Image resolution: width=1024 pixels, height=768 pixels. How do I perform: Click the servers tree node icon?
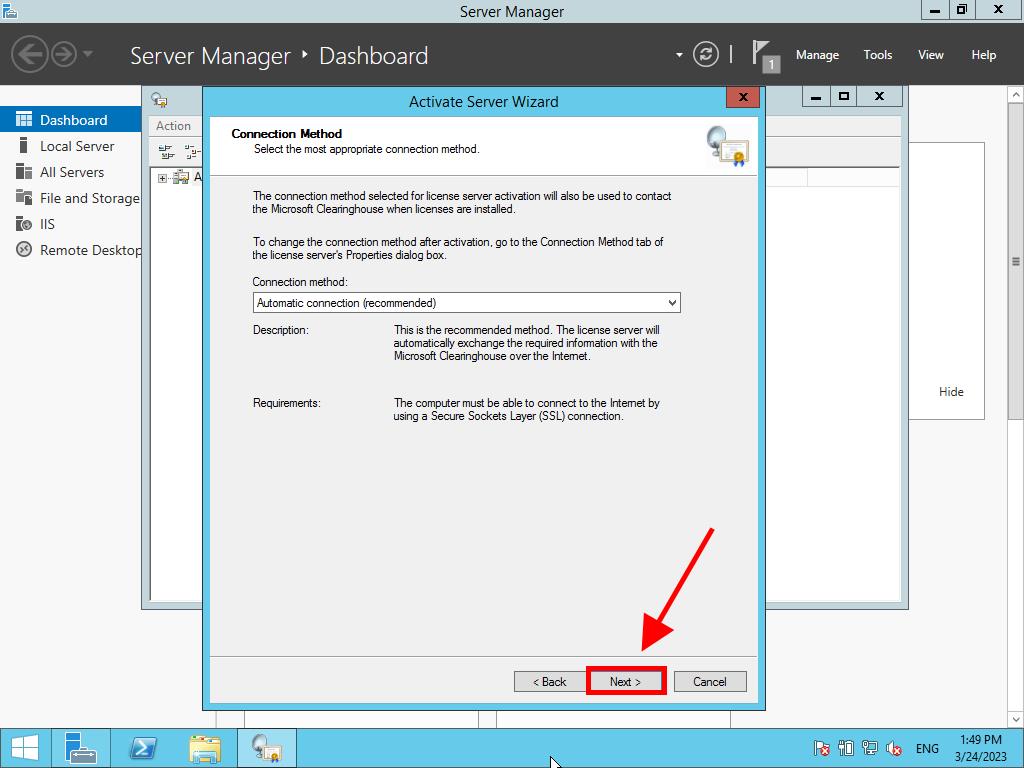click(181, 177)
